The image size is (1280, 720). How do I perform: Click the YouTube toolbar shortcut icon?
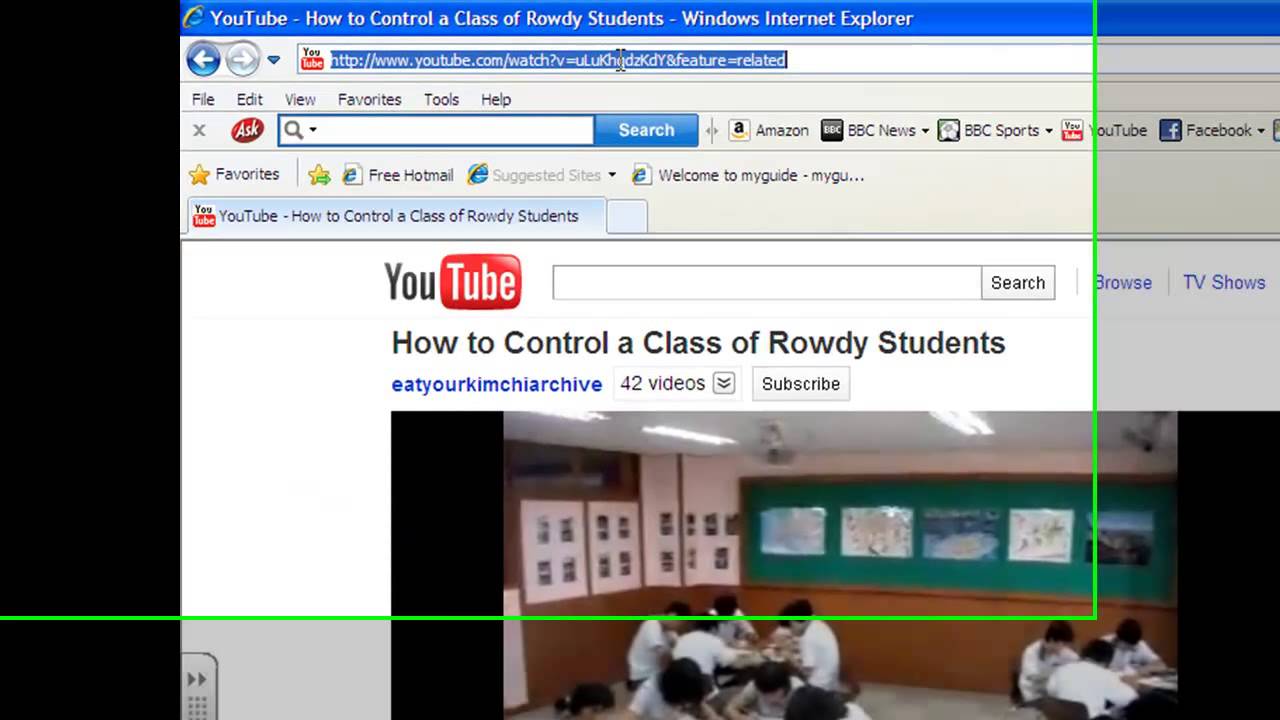pyautogui.click(x=1072, y=130)
